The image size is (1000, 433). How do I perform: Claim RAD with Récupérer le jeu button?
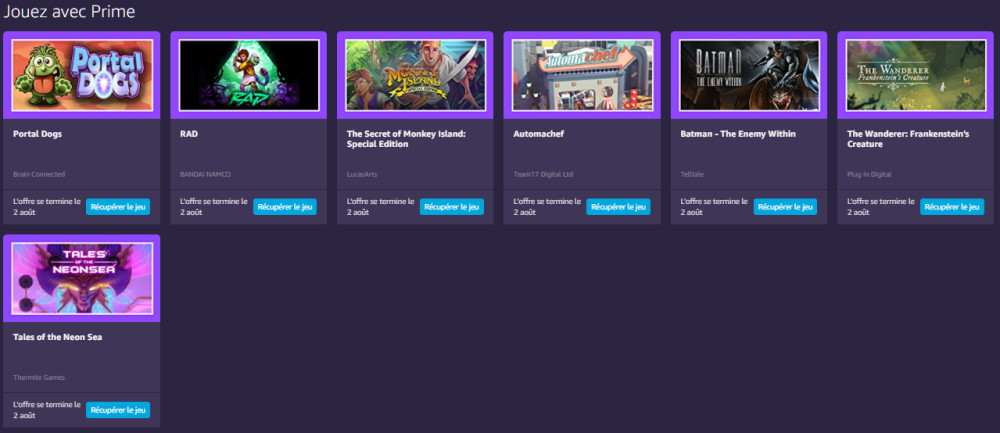click(285, 207)
